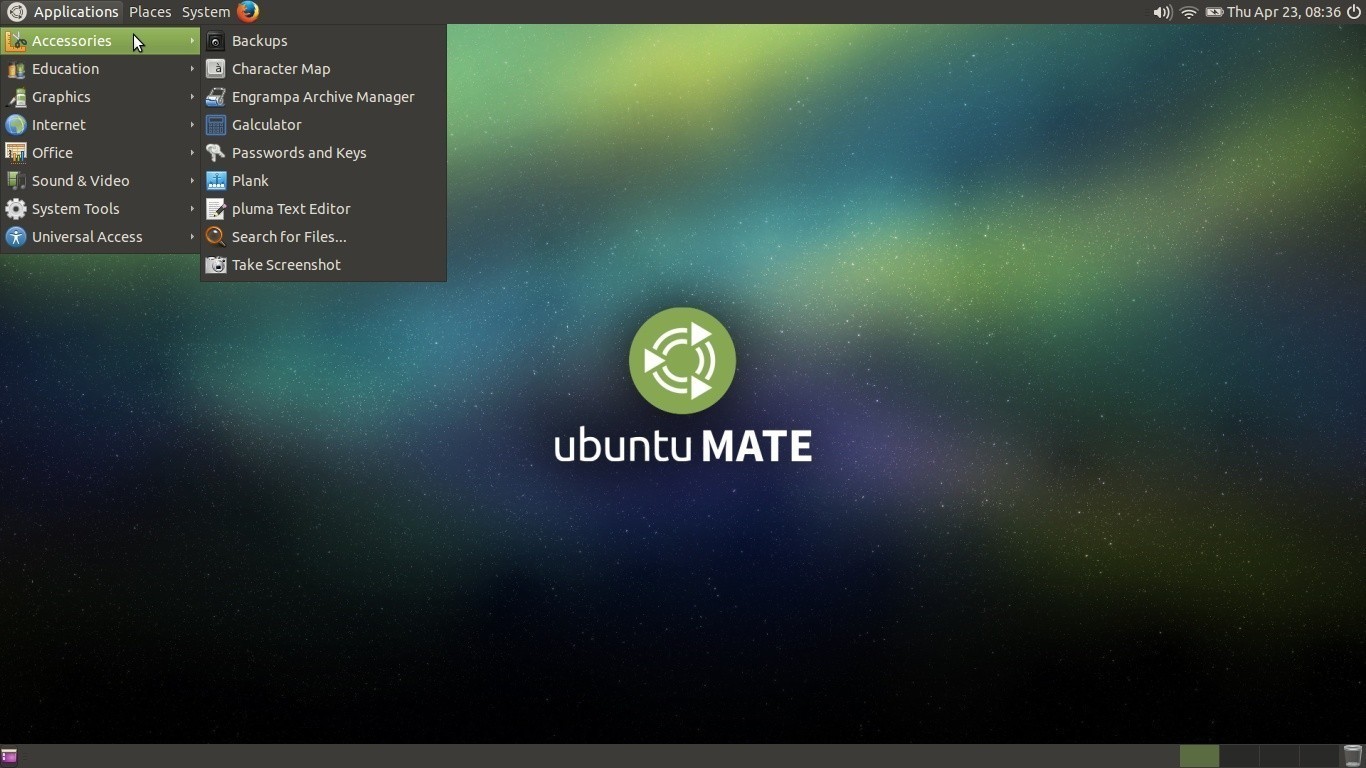
Task: Open the volume speaker icon
Action: pos(1161,12)
